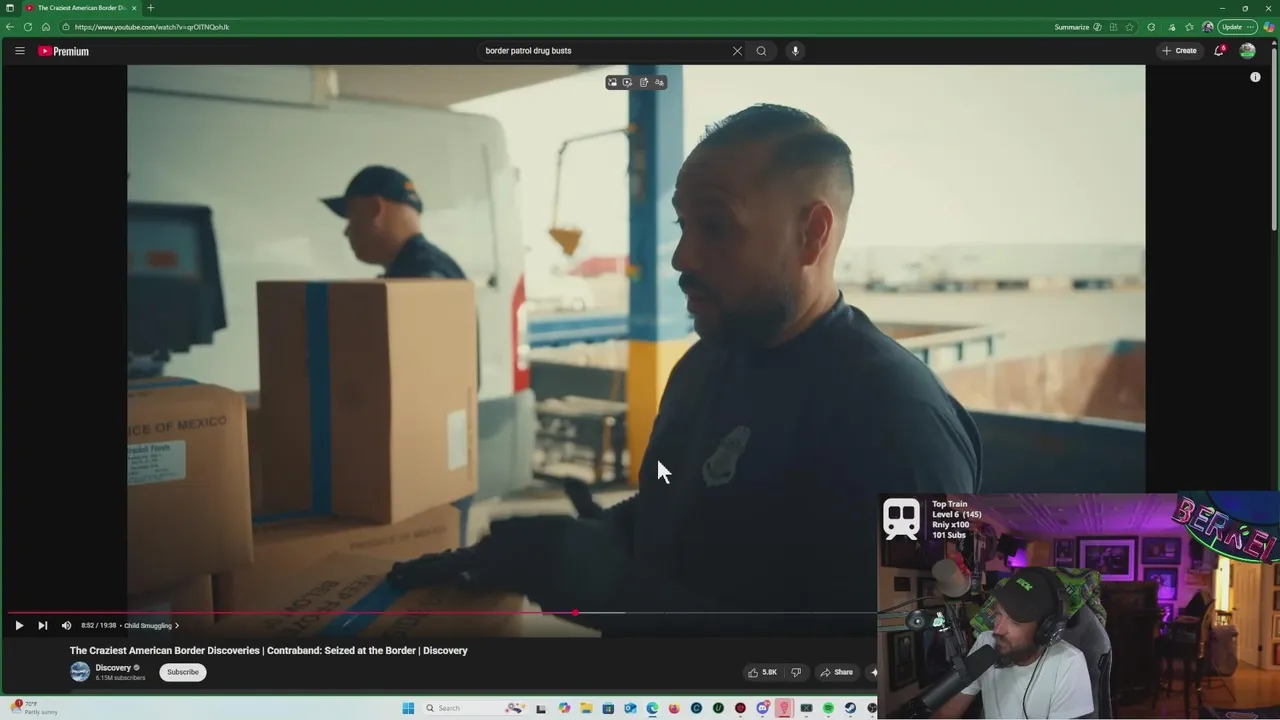Share this video
Viewport: 1280px width, 720px height.
click(837, 672)
